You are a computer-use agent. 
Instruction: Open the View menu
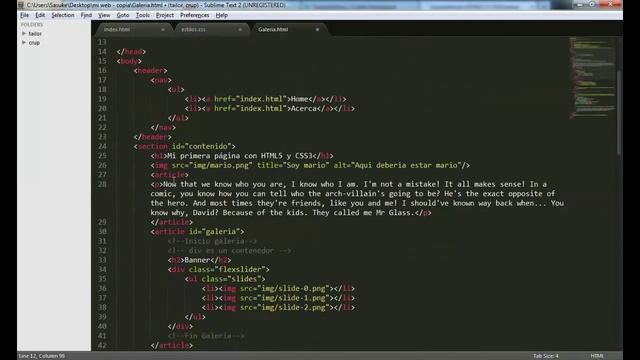pos(104,15)
